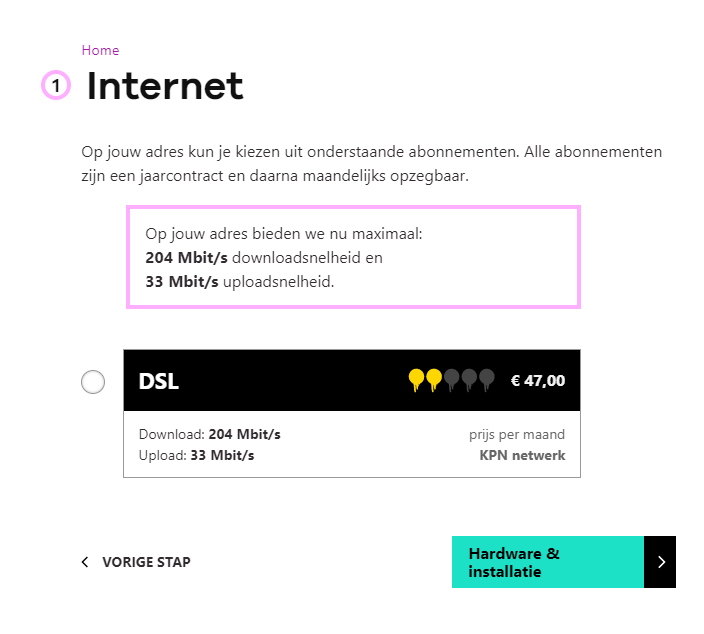Click the step 1 circle indicator

(x=56, y=86)
